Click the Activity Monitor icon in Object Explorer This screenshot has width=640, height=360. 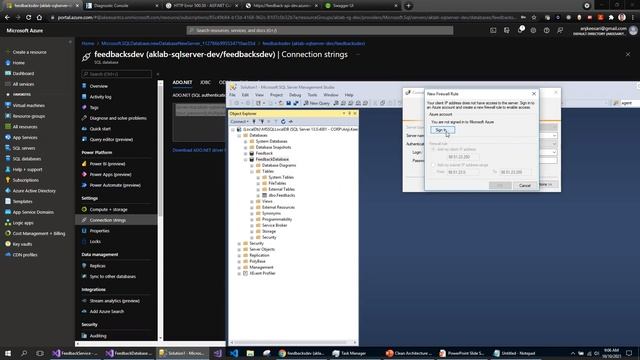click(x=291, y=122)
